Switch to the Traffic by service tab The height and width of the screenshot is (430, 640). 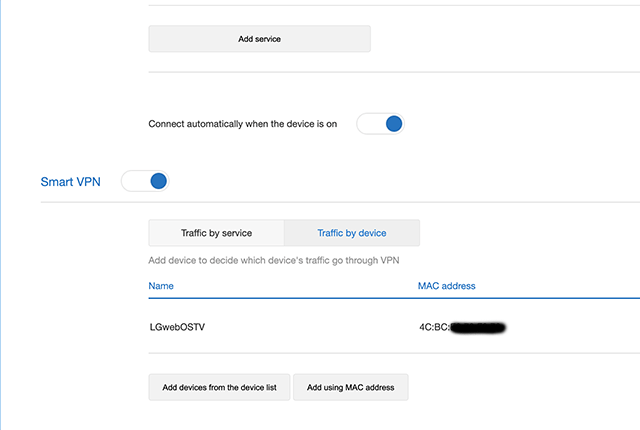[x=216, y=233]
